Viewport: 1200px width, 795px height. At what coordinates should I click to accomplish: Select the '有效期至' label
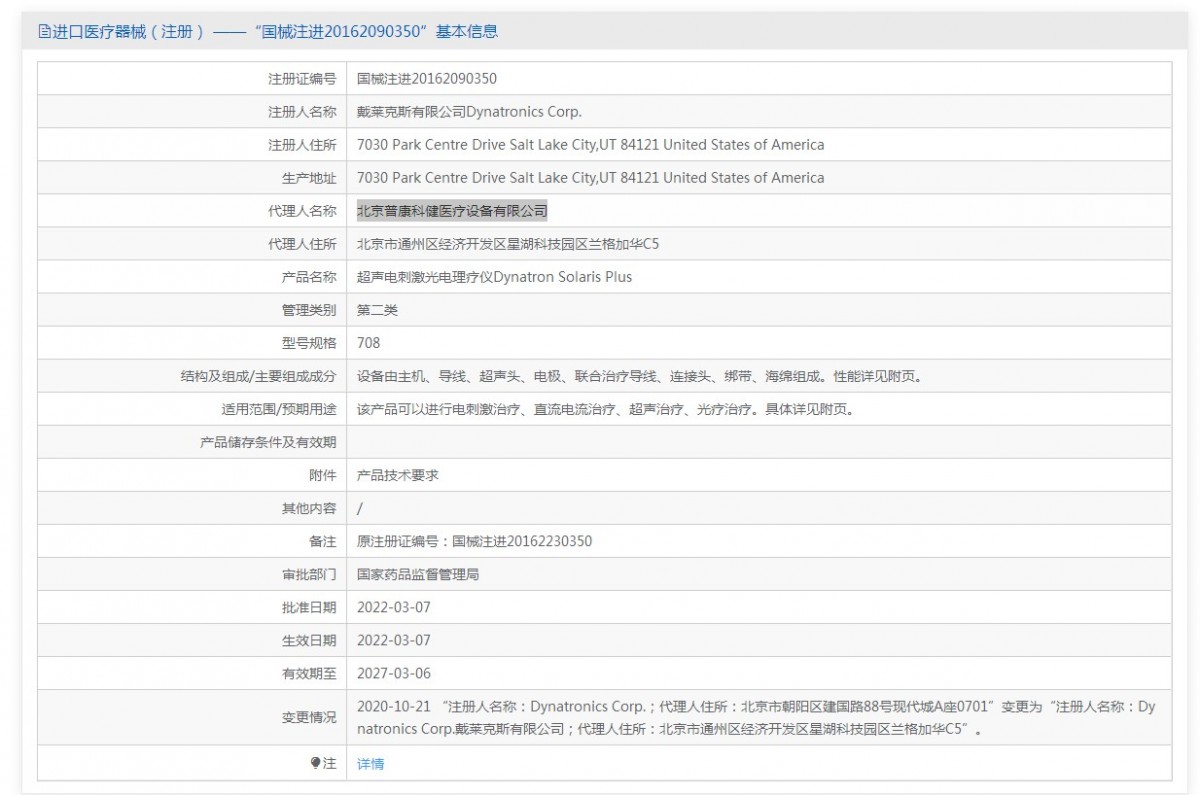point(309,673)
